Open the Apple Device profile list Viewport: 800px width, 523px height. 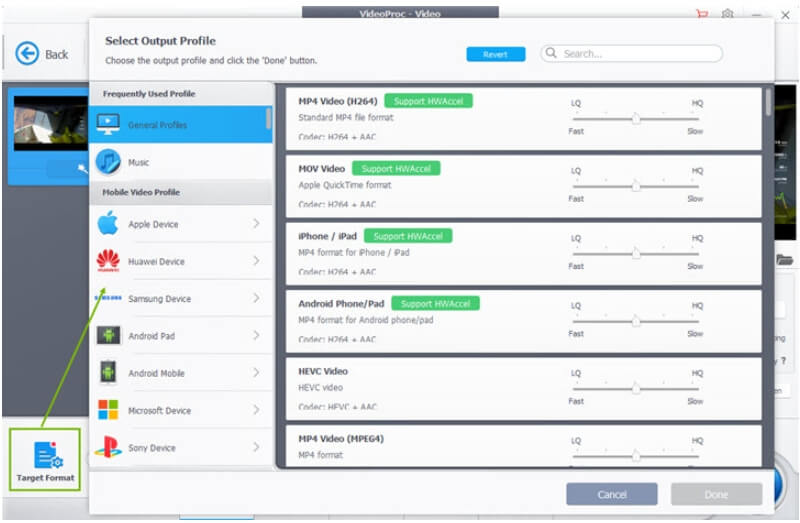pos(181,223)
